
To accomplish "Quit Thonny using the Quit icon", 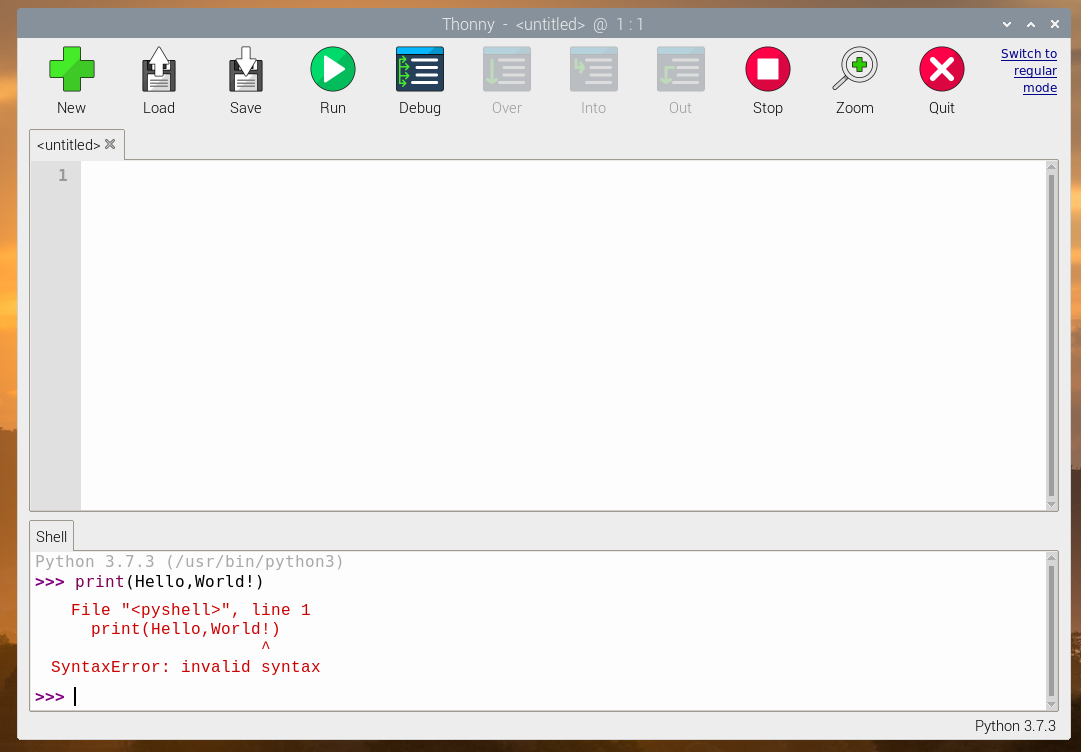I will pos(942,70).
